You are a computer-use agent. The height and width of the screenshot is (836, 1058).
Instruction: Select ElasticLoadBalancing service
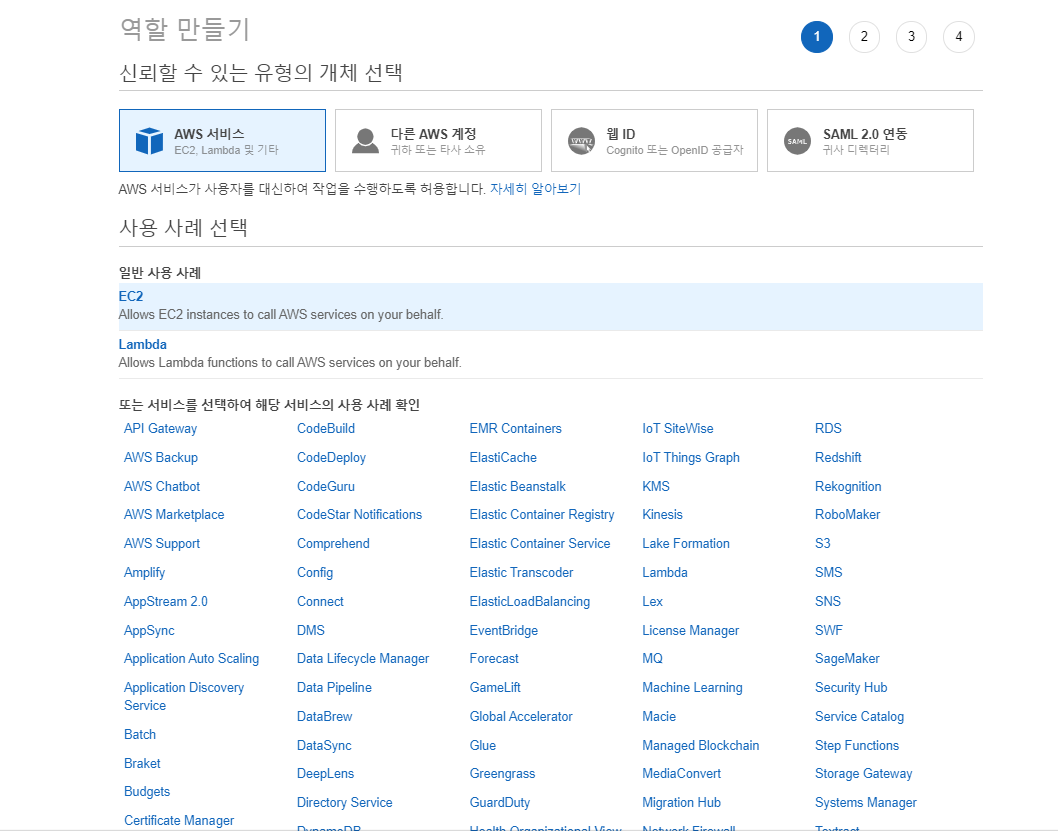point(530,601)
